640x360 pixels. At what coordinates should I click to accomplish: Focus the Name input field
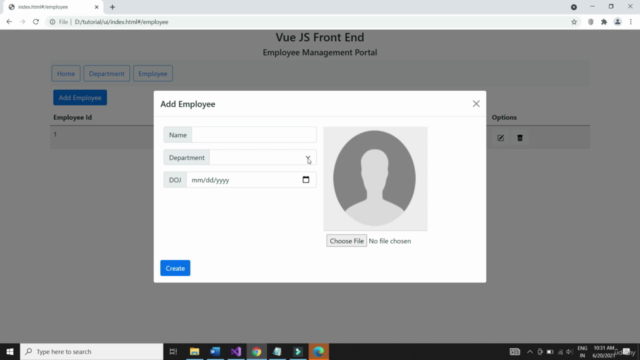254,135
